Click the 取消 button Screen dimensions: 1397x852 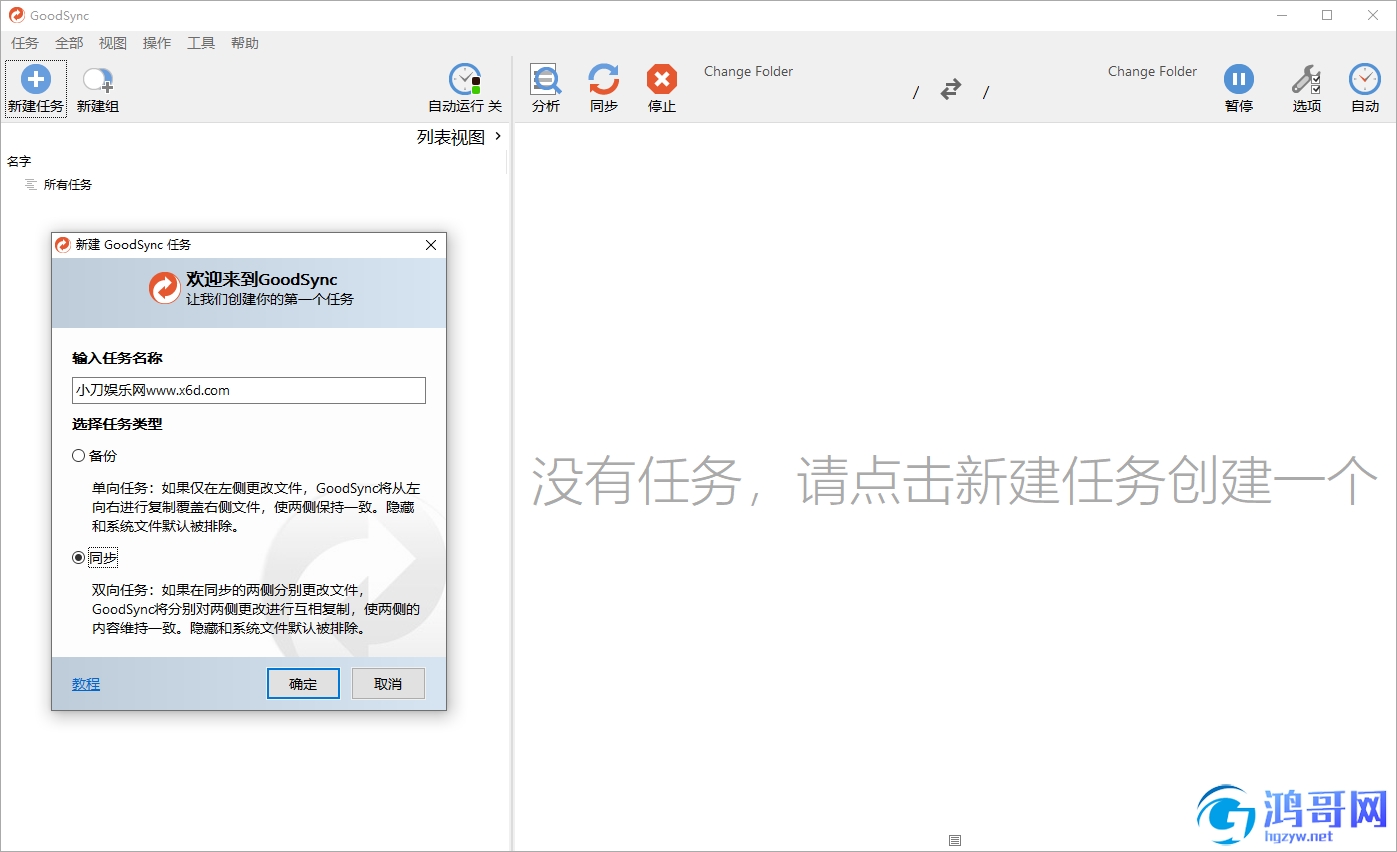pos(388,684)
